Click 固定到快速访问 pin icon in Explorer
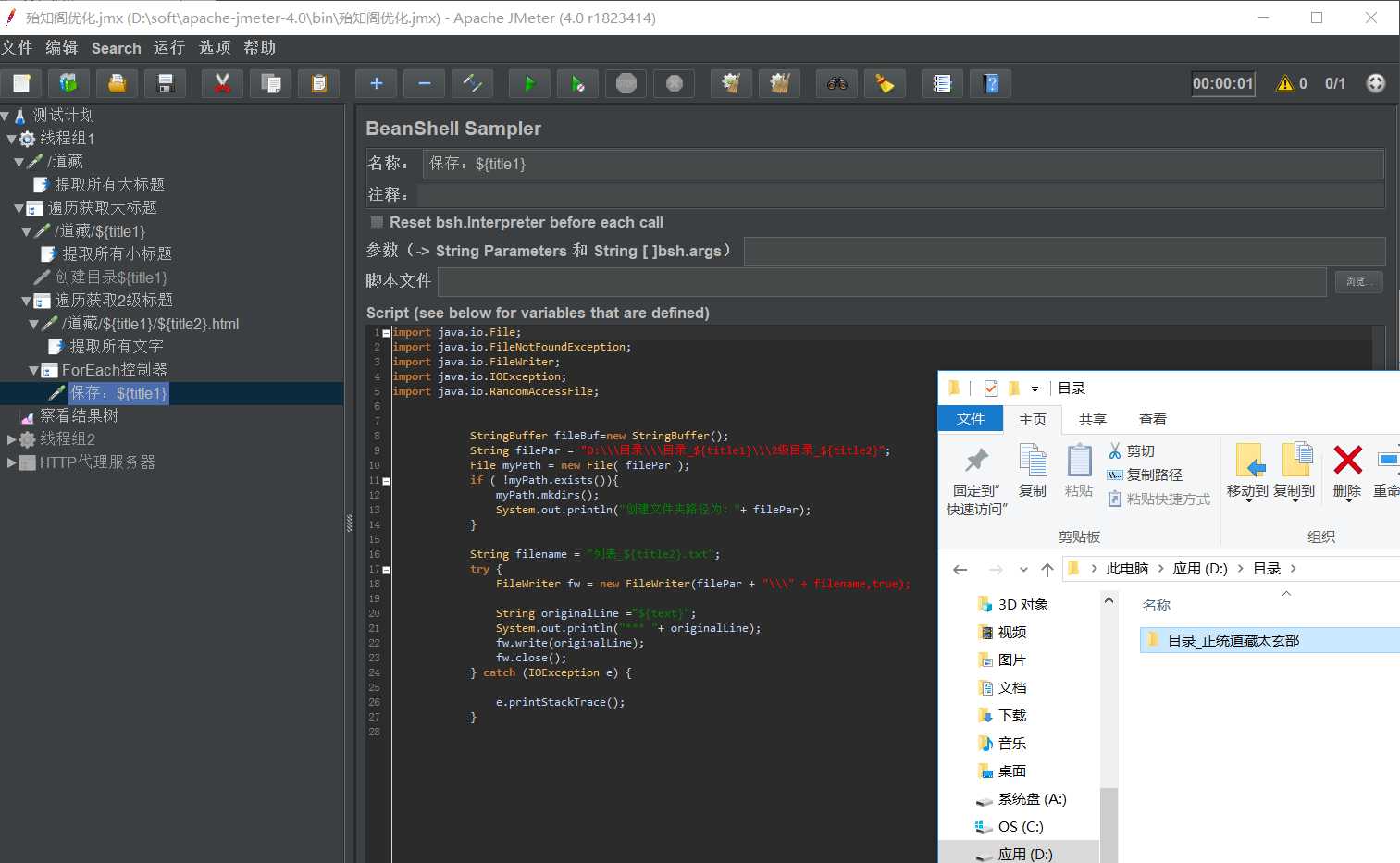 pyautogui.click(x=976, y=479)
